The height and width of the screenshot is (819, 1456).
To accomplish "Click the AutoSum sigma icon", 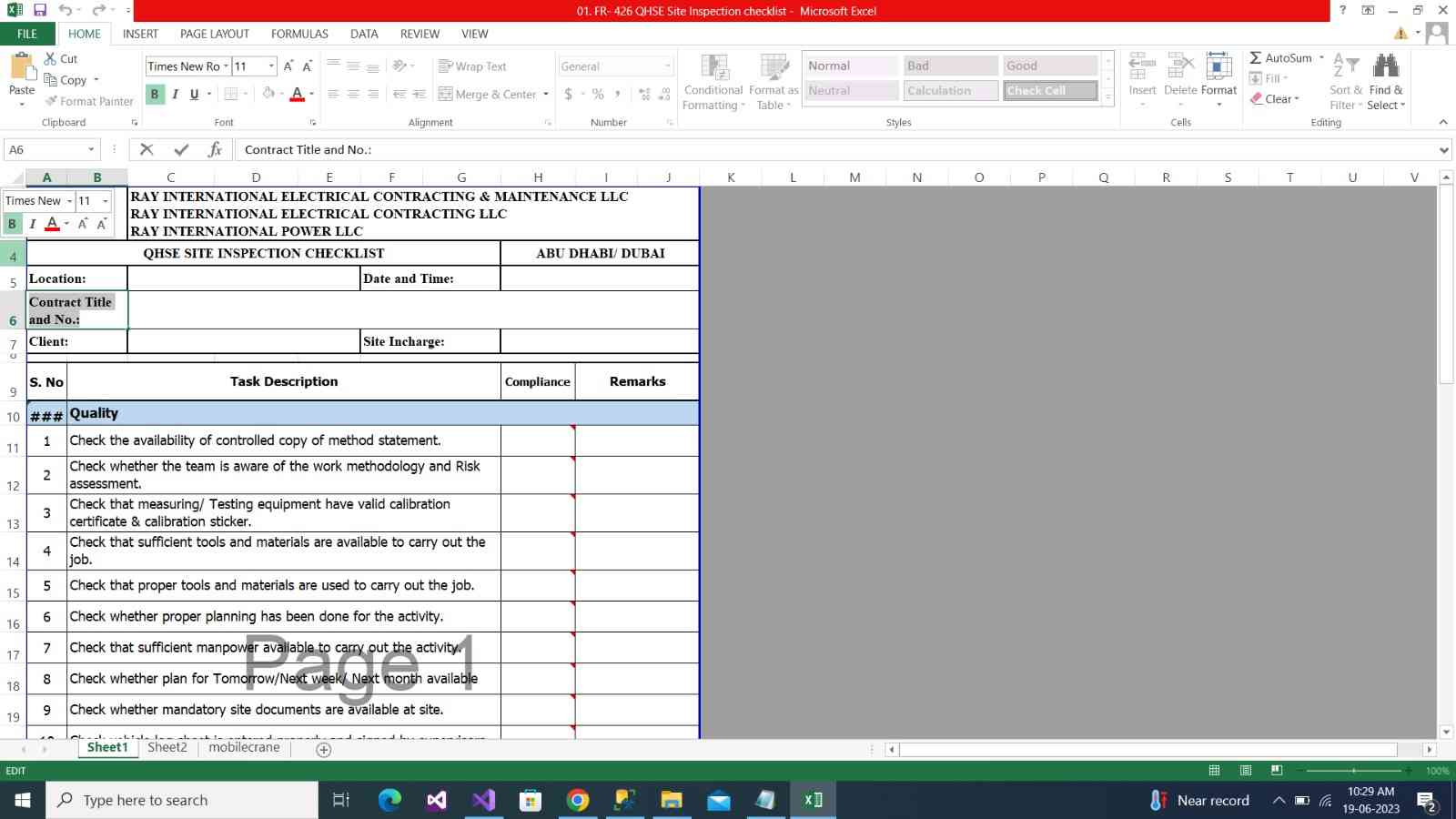I will [x=1256, y=57].
